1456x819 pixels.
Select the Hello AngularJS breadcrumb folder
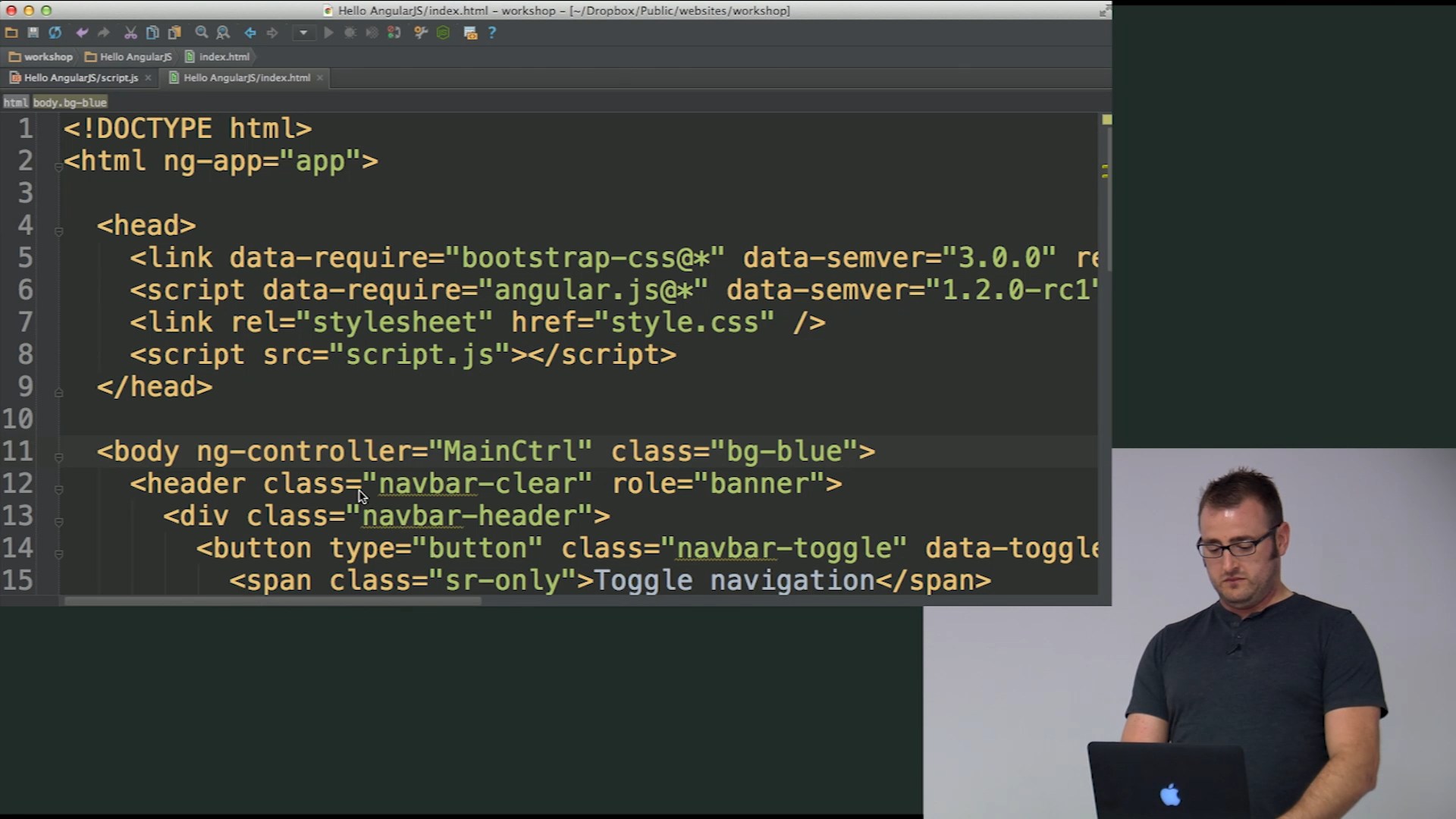pos(129,57)
